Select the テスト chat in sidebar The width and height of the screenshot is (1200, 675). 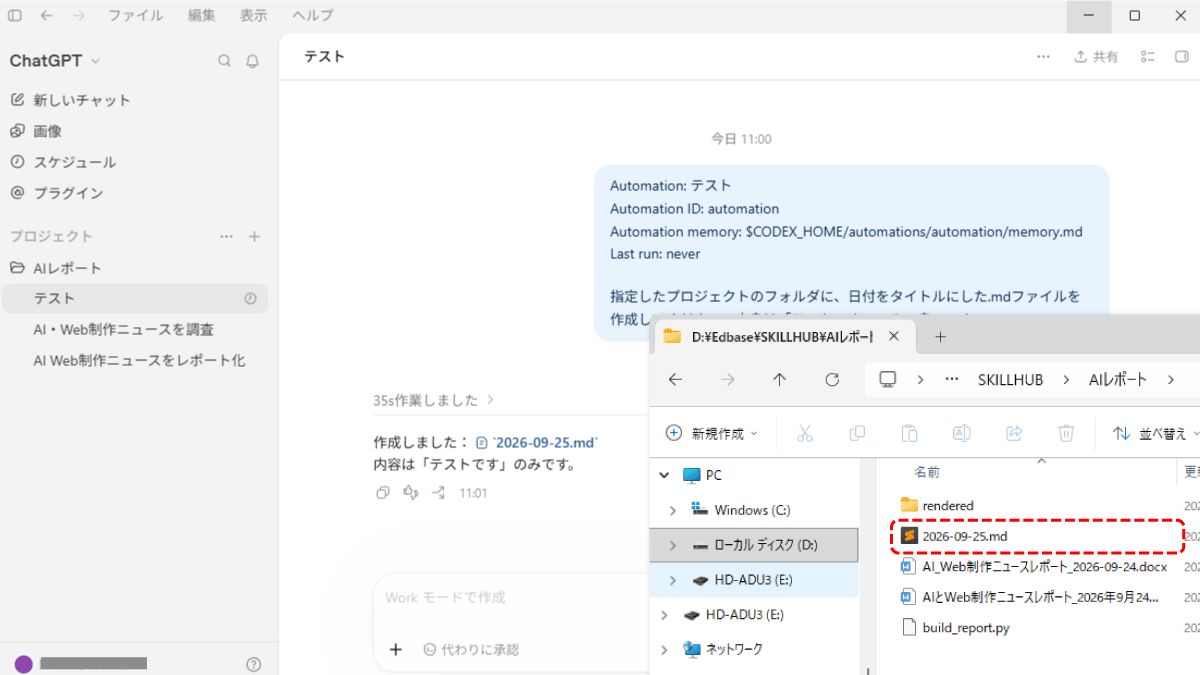click(135, 298)
